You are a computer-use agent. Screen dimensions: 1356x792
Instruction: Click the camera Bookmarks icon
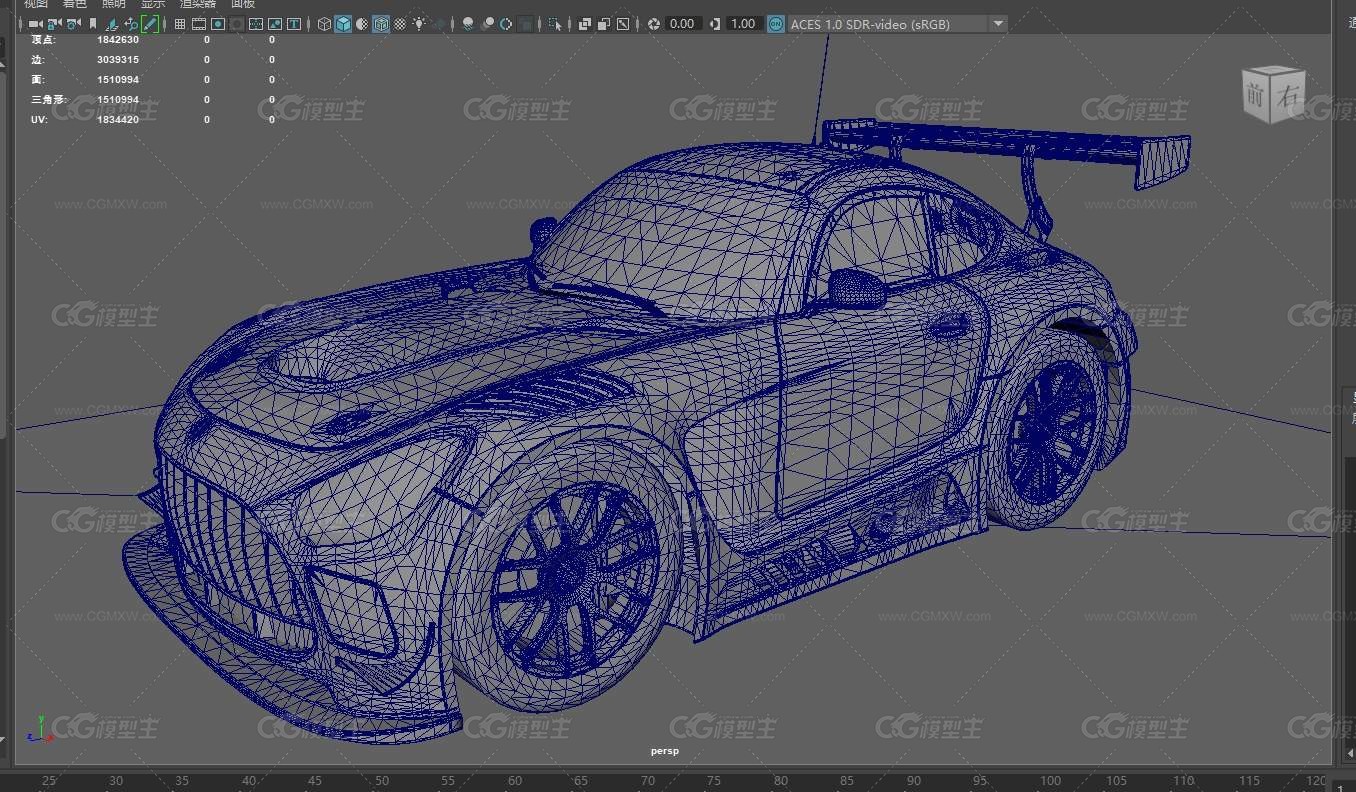coord(92,24)
